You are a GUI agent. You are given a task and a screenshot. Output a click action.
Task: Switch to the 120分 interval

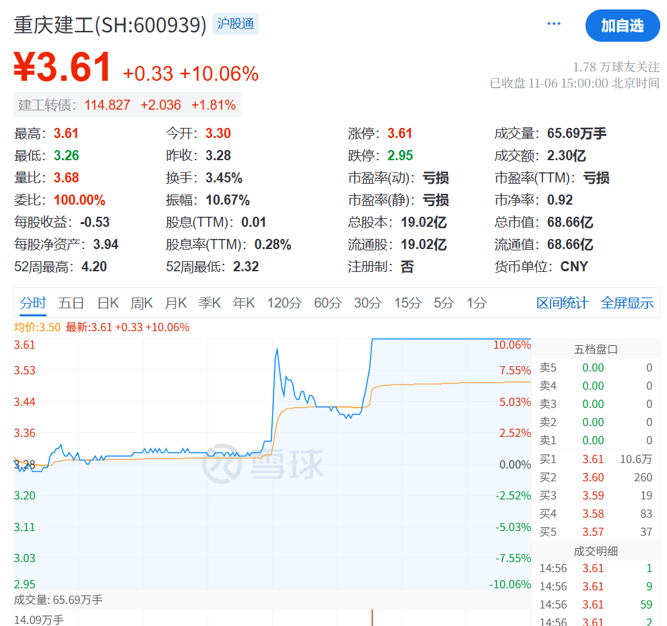tap(284, 303)
